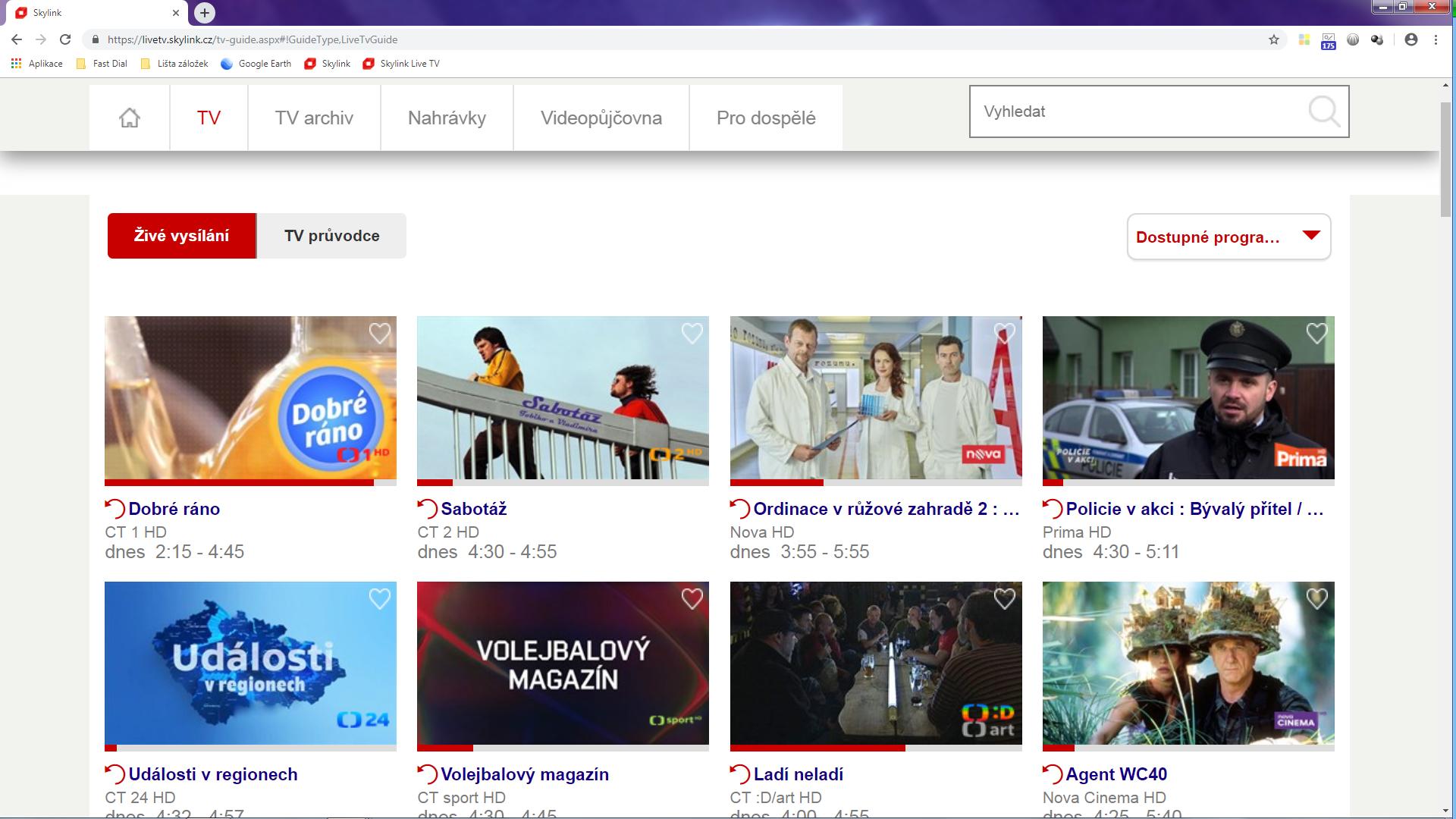
Task: Open the TV menu item
Action: [x=209, y=118]
